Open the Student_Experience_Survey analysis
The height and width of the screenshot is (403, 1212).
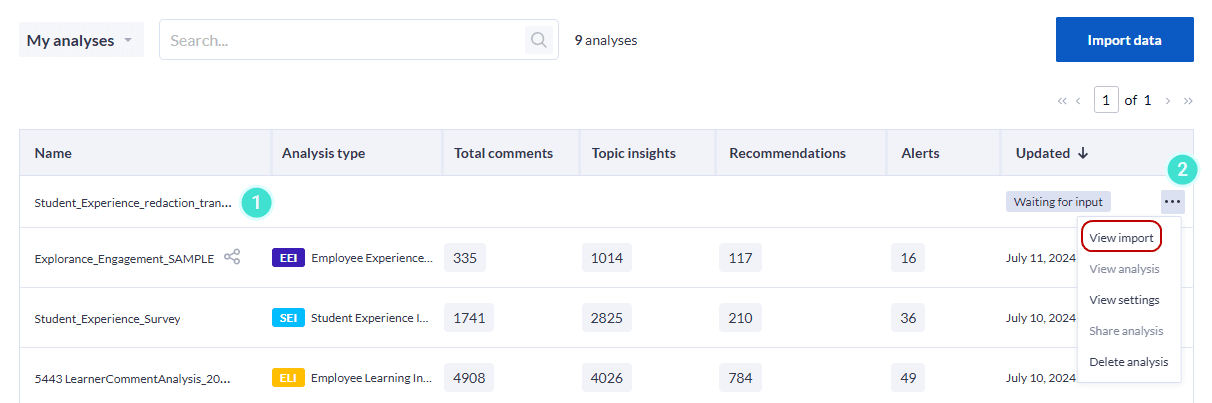(x=107, y=319)
